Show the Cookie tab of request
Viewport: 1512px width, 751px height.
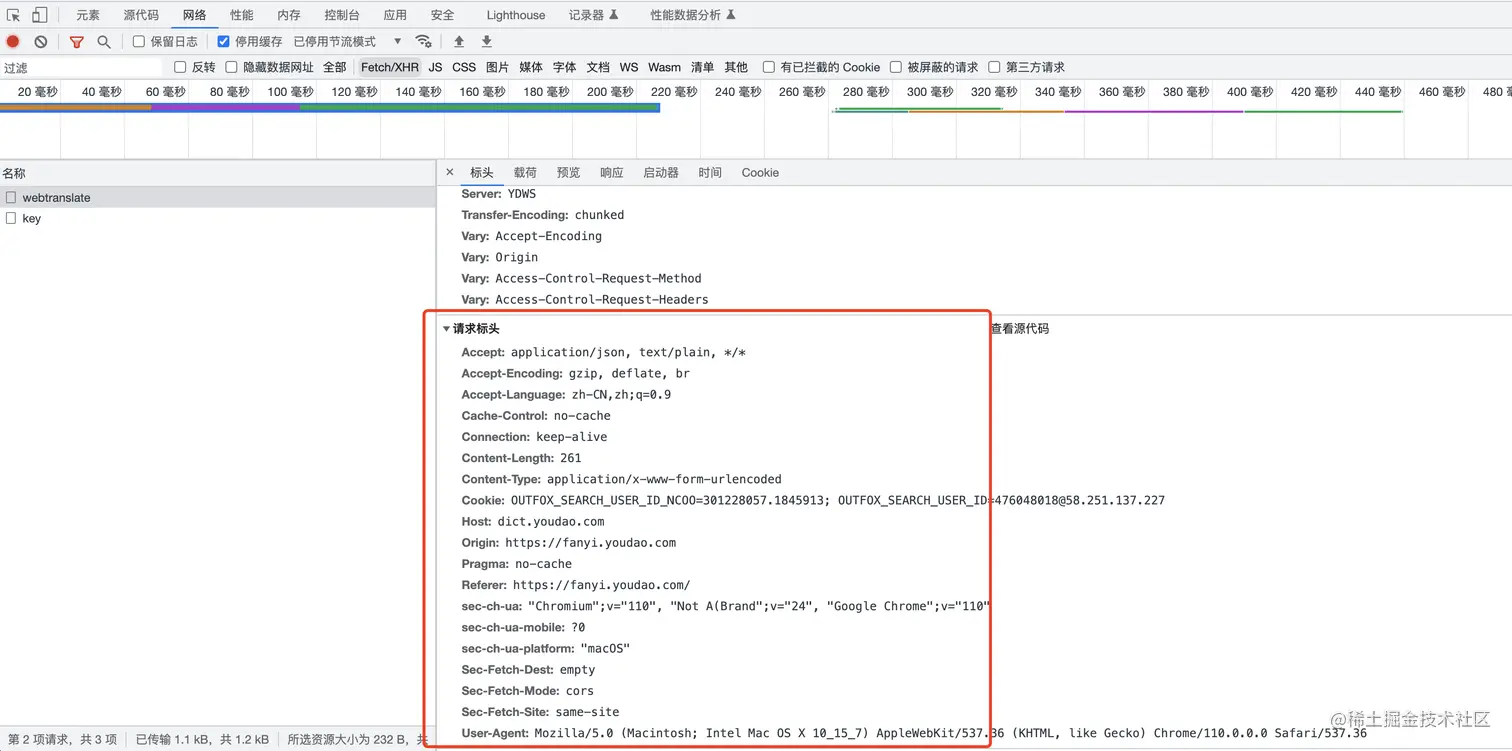click(760, 172)
